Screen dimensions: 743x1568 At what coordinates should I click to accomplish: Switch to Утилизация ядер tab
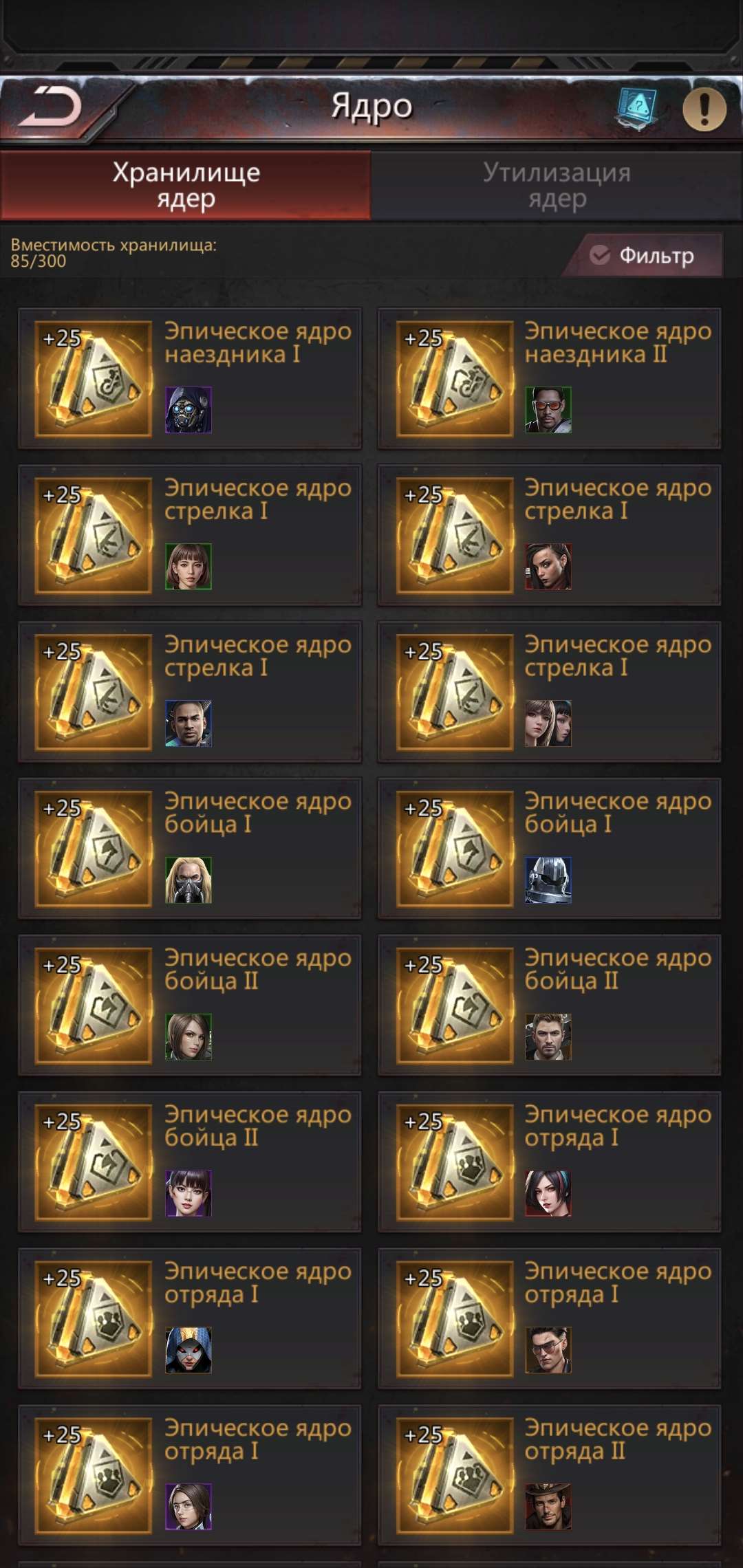[557, 186]
